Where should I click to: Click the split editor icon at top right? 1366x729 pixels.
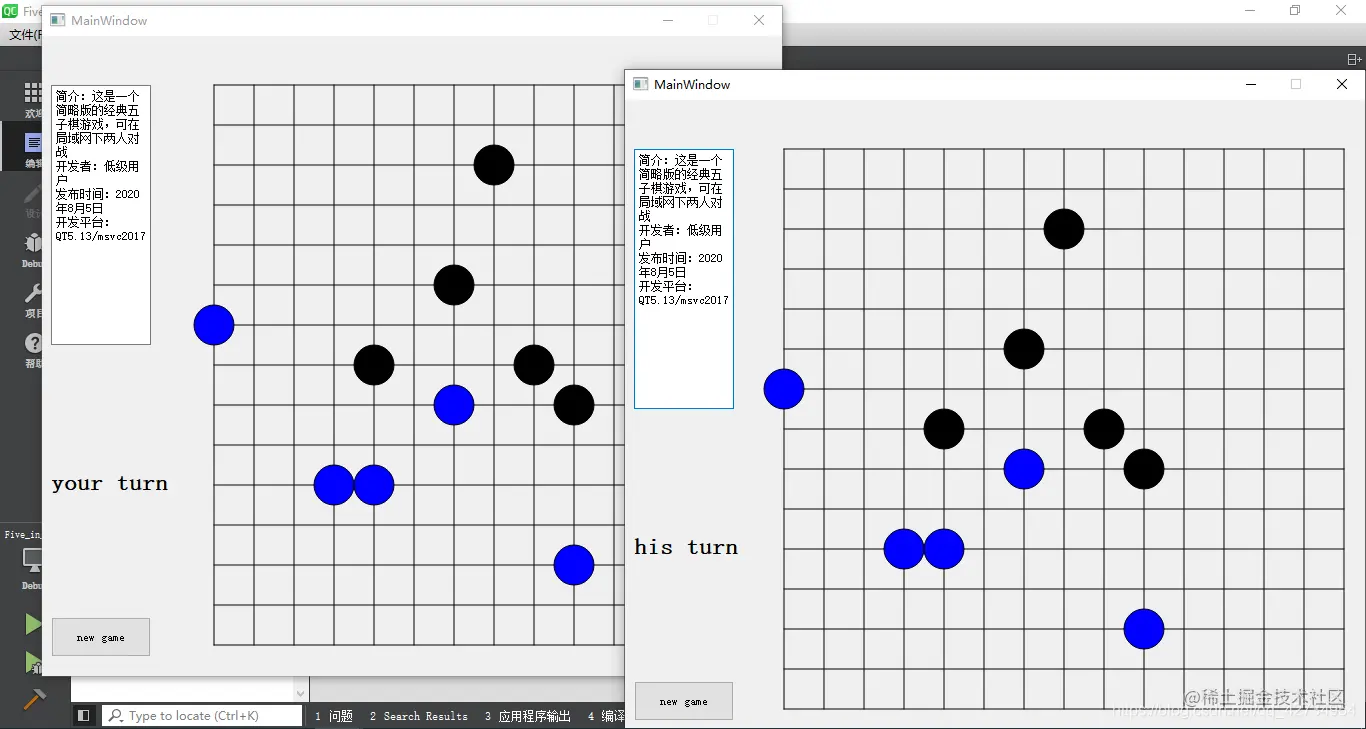point(1354,60)
